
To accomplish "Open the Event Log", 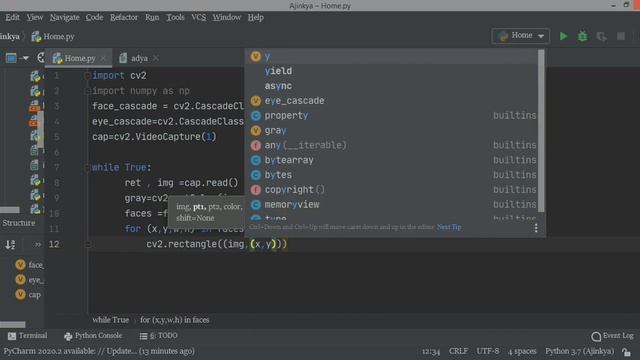I will (x=612, y=336).
